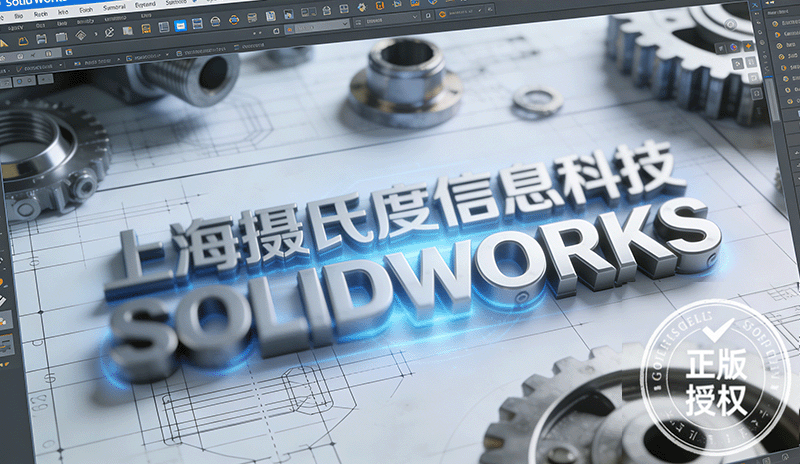Open the 'Sumoral' menu in the menu bar
This screenshot has width=800, height=464.
click(x=114, y=8)
